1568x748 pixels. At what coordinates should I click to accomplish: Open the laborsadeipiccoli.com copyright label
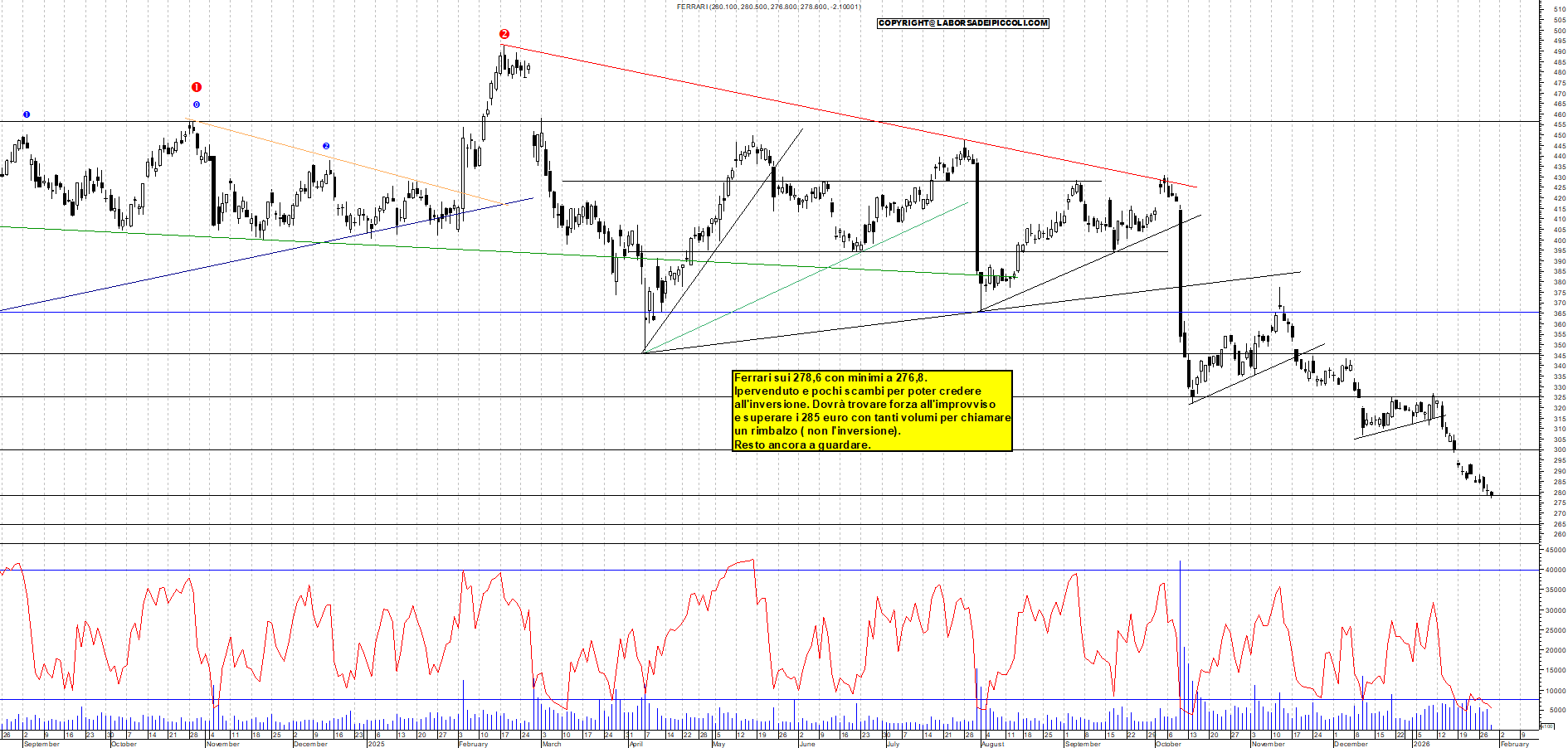pyautogui.click(x=962, y=23)
